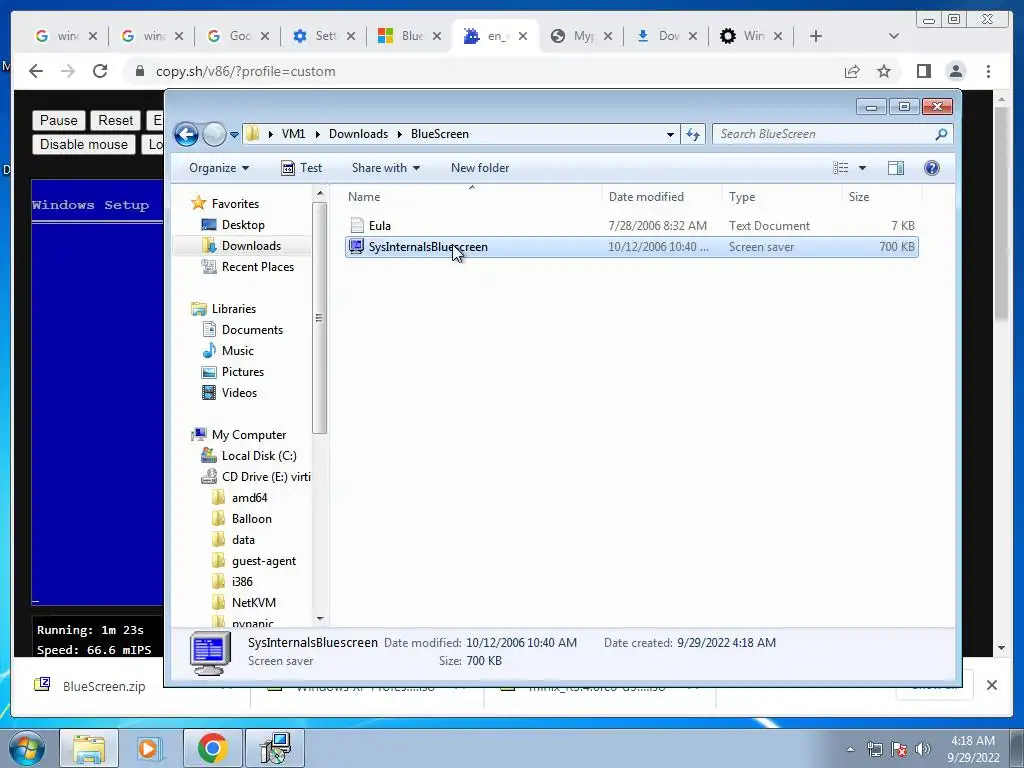The height and width of the screenshot is (768, 1024).
Task: Open Chrome from the taskbar
Action: (212, 748)
